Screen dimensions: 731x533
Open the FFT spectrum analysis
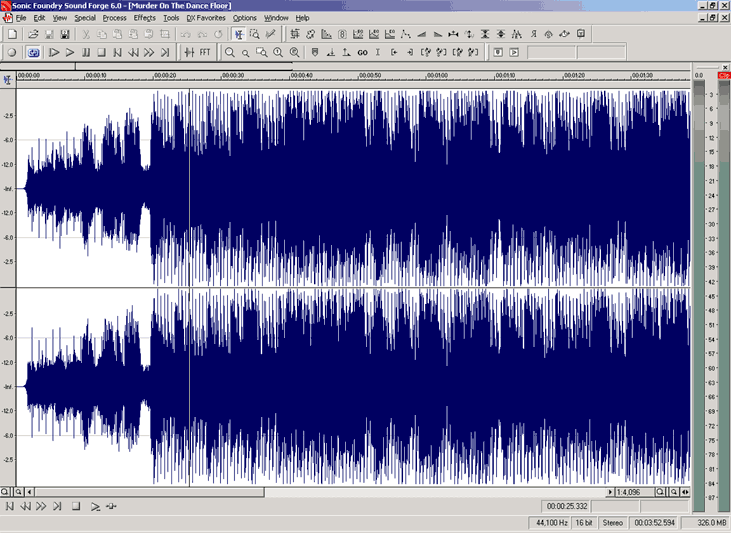pyautogui.click(x=205, y=53)
